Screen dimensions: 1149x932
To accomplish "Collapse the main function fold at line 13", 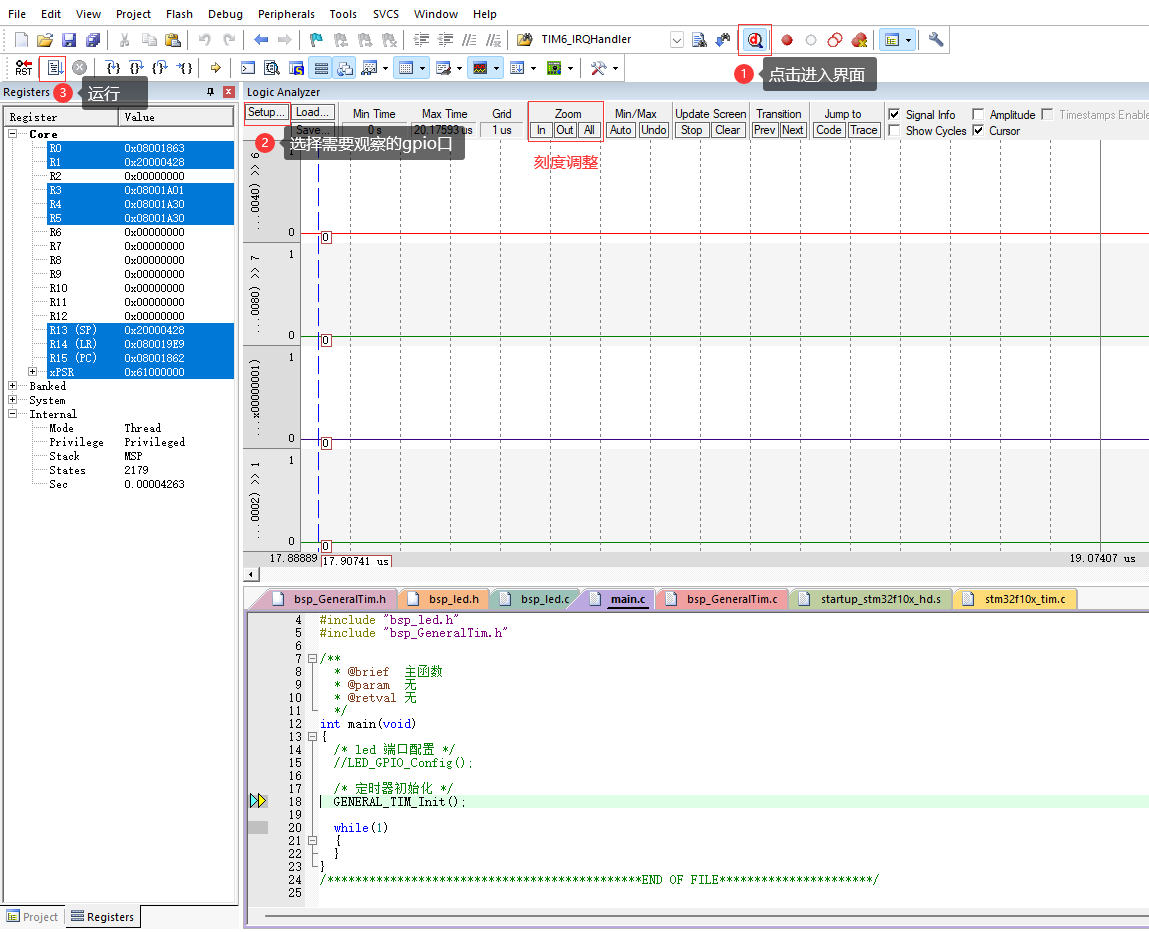I will click(312, 737).
